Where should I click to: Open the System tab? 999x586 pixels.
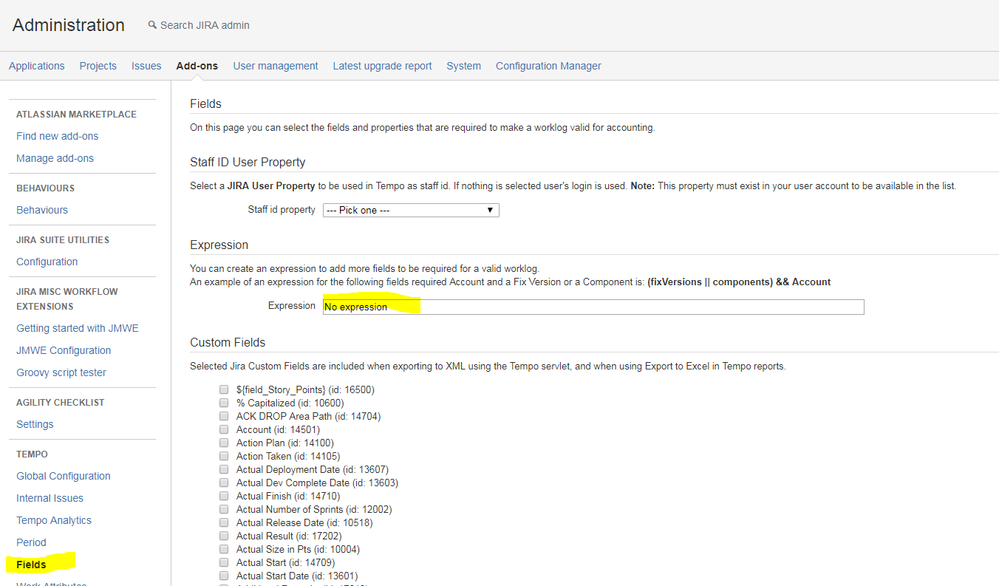(464, 66)
